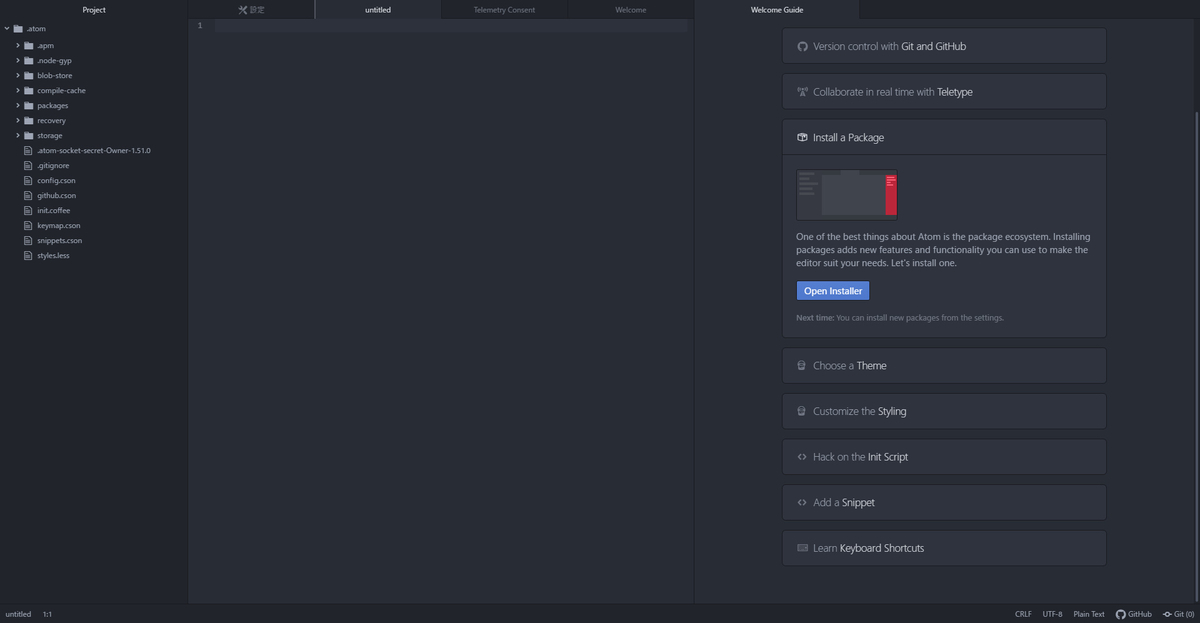Click the .gitignore file icon
The width and height of the screenshot is (1200, 623).
(x=28, y=165)
